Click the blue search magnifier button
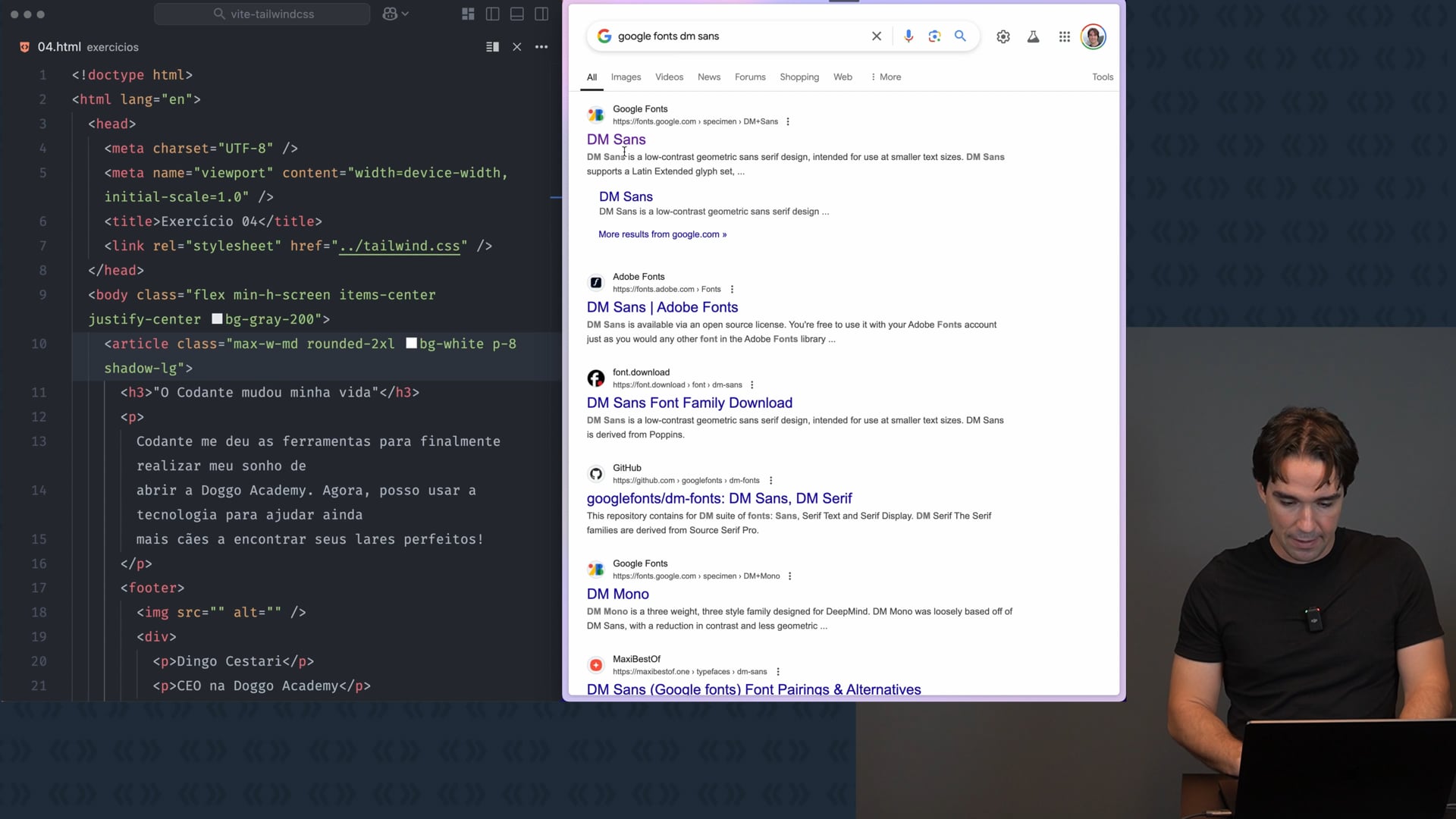Viewport: 1456px width, 819px height. point(960,36)
